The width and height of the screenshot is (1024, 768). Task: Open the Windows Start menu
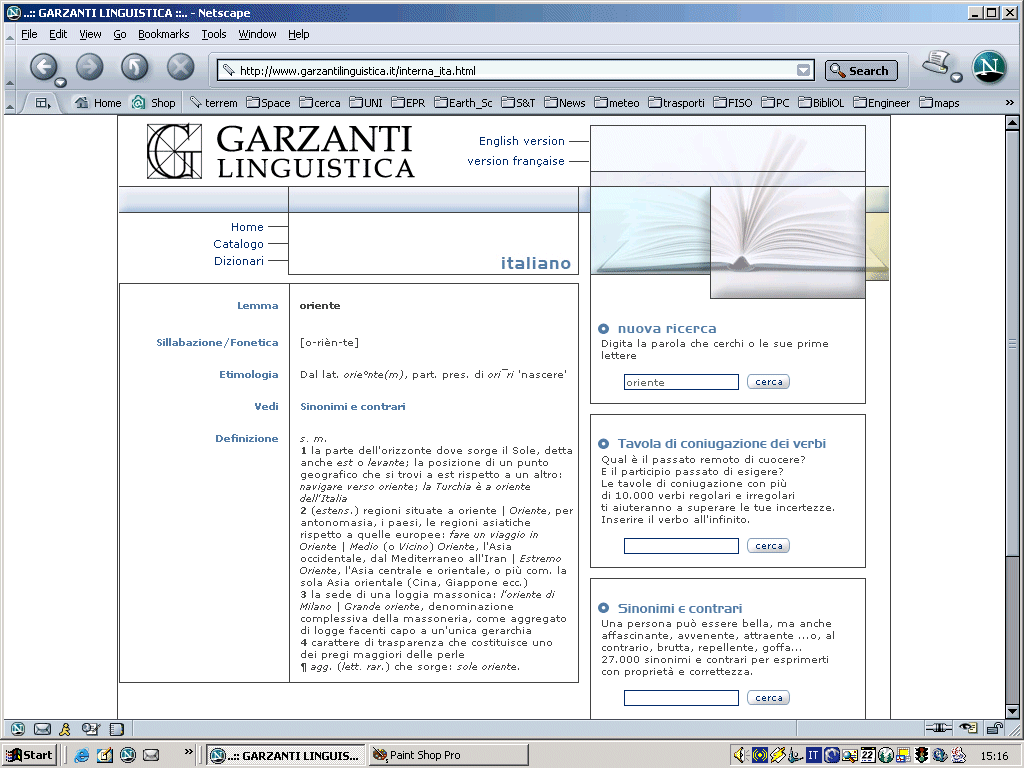30,755
